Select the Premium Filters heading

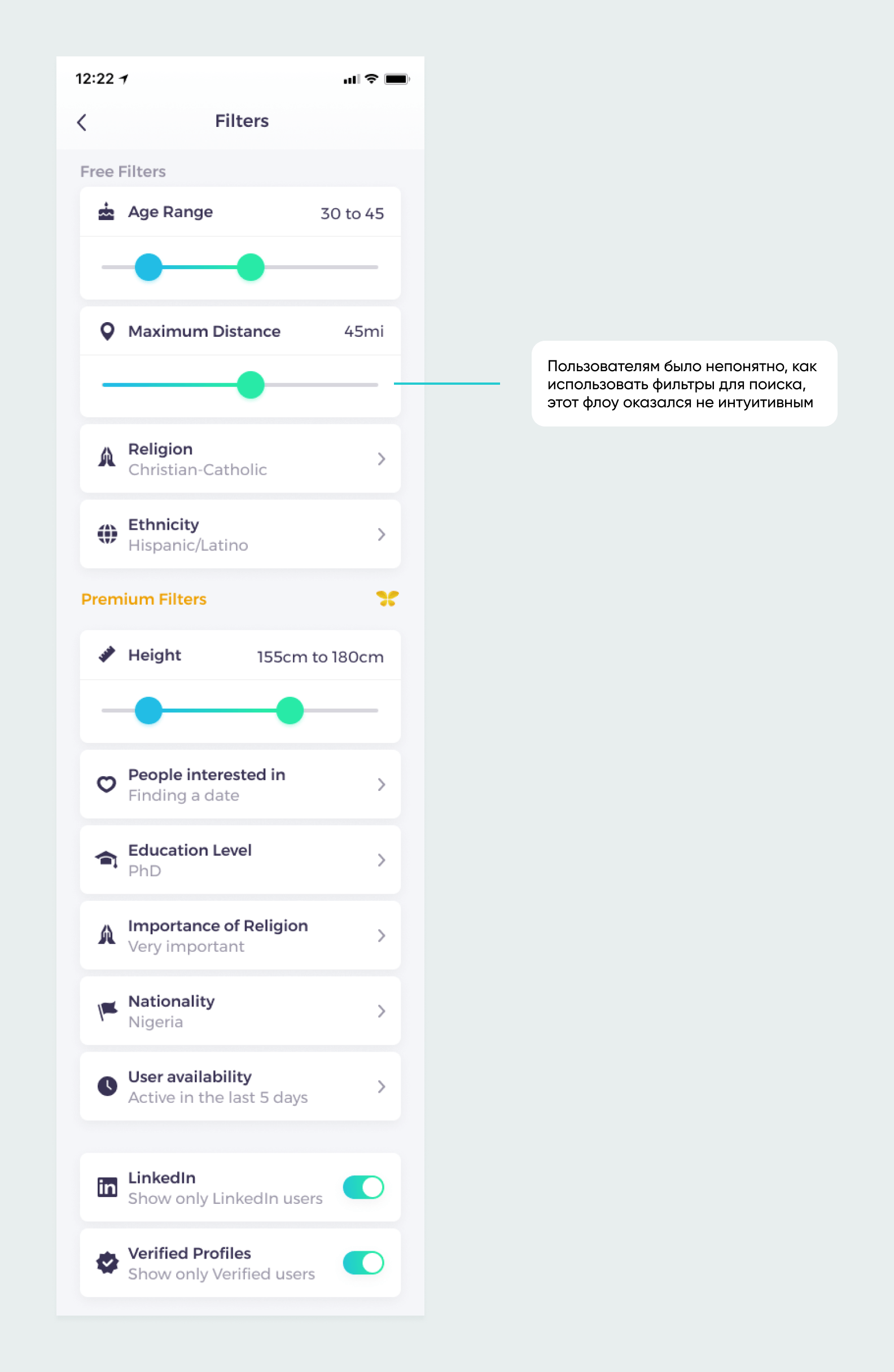coord(143,599)
